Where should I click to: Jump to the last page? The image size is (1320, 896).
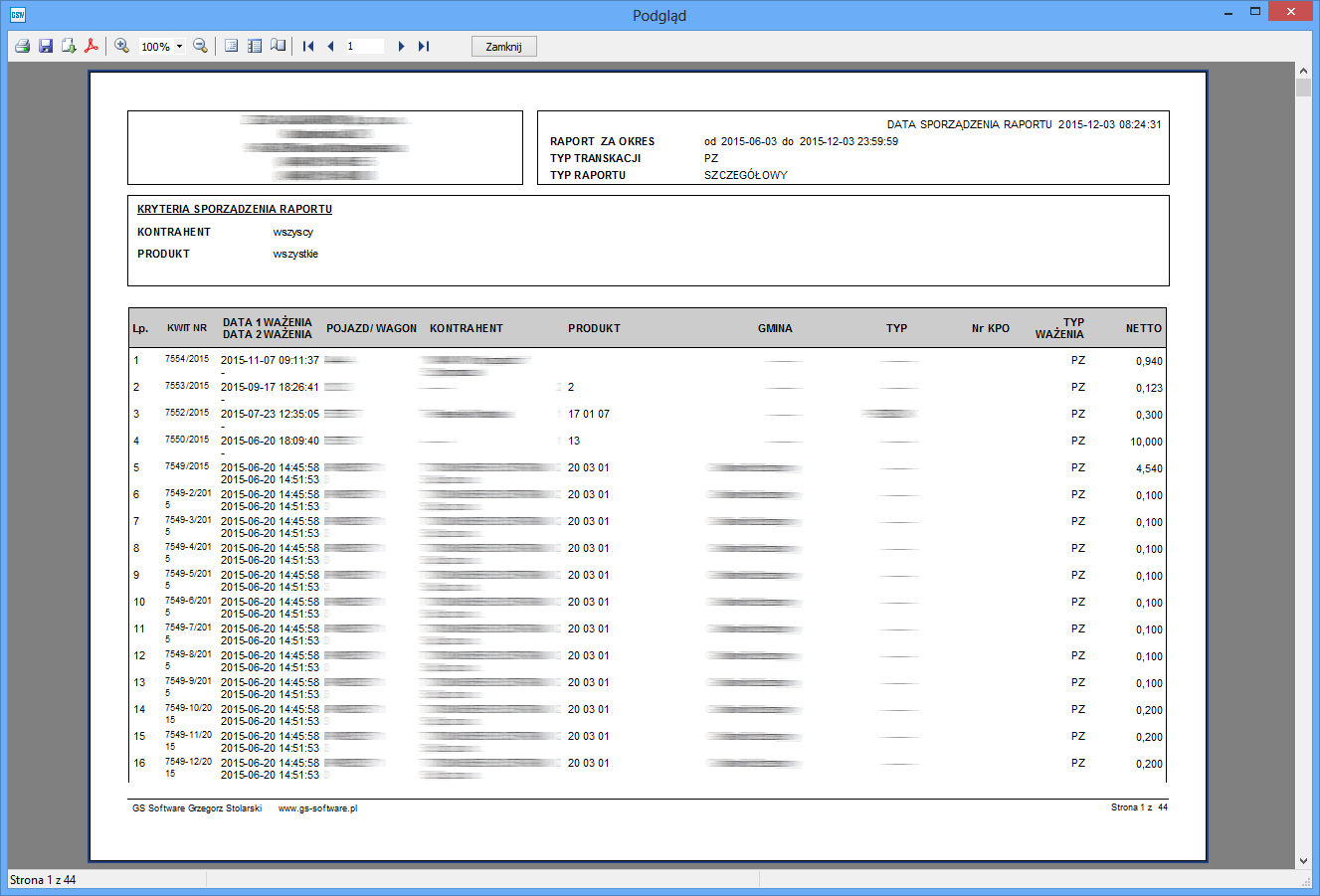tap(424, 46)
